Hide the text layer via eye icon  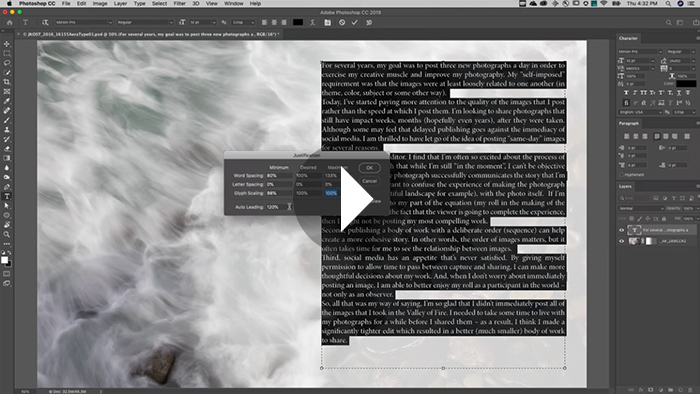click(x=621, y=230)
